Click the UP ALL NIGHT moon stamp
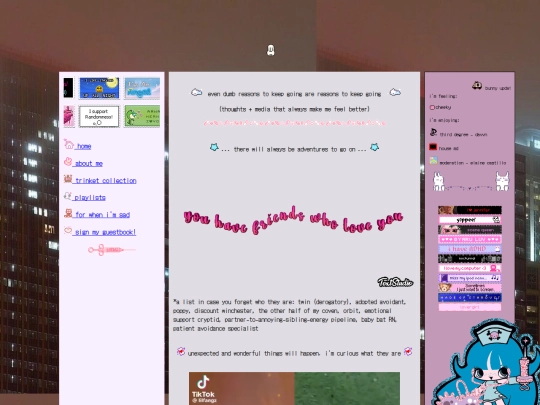 [99, 88]
